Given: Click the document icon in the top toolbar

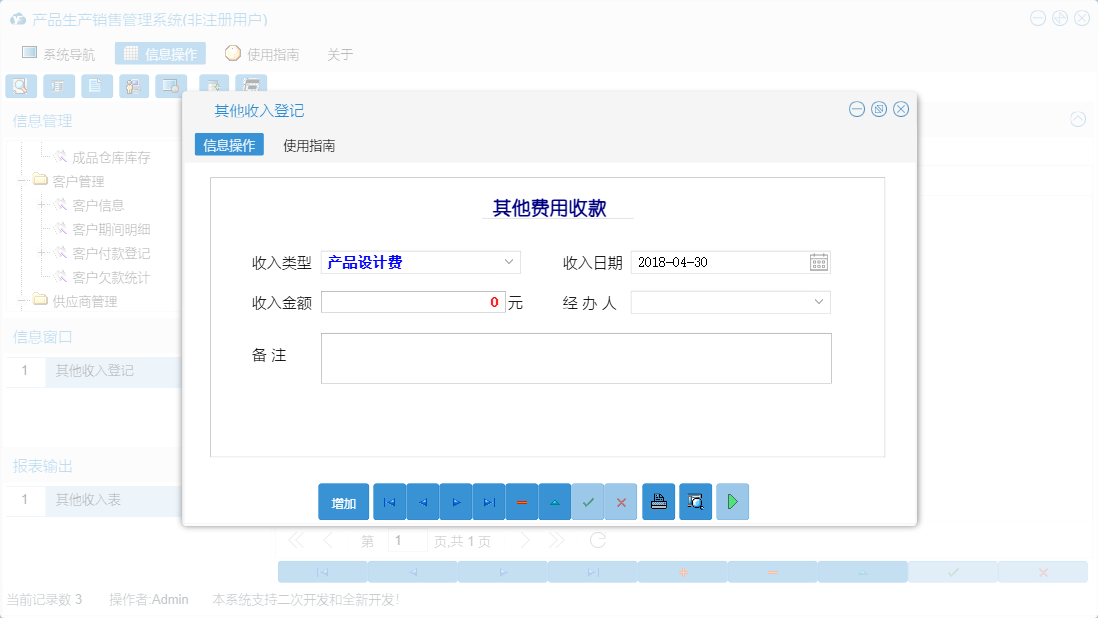Looking at the screenshot, I should (x=96, y=85).
